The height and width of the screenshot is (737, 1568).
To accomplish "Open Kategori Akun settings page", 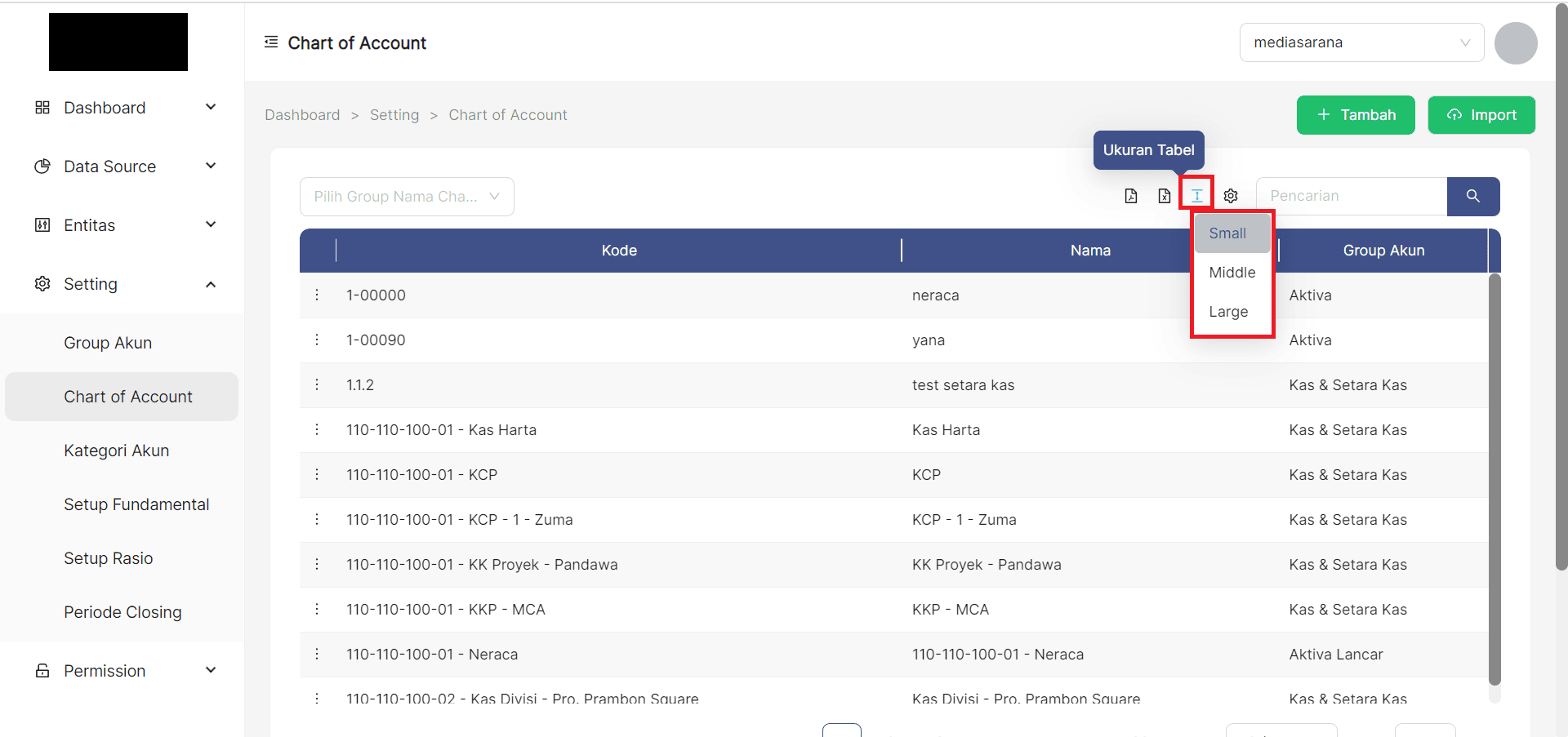I will (116, 450).
